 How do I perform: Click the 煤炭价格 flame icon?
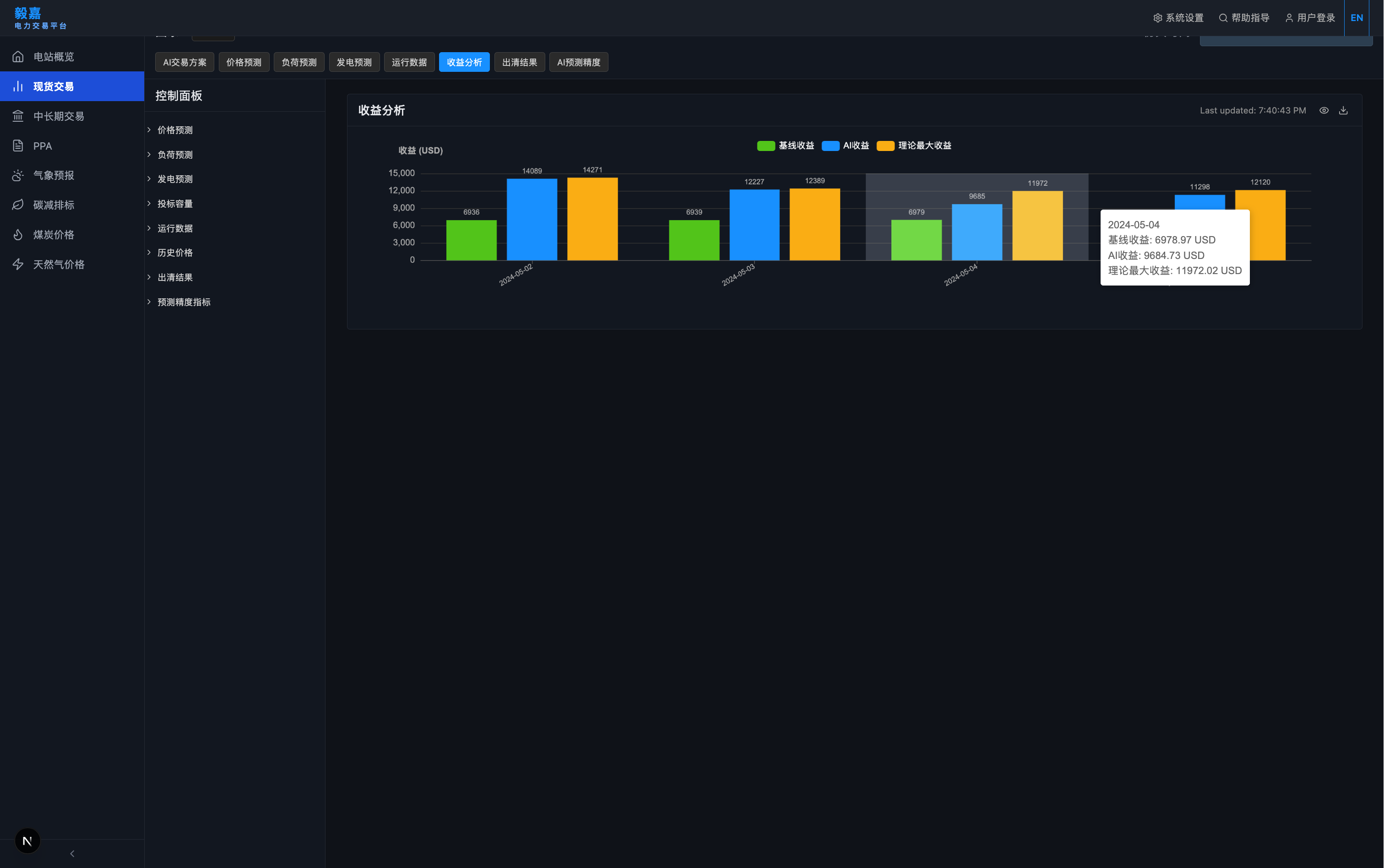click(x=18, y=235)
